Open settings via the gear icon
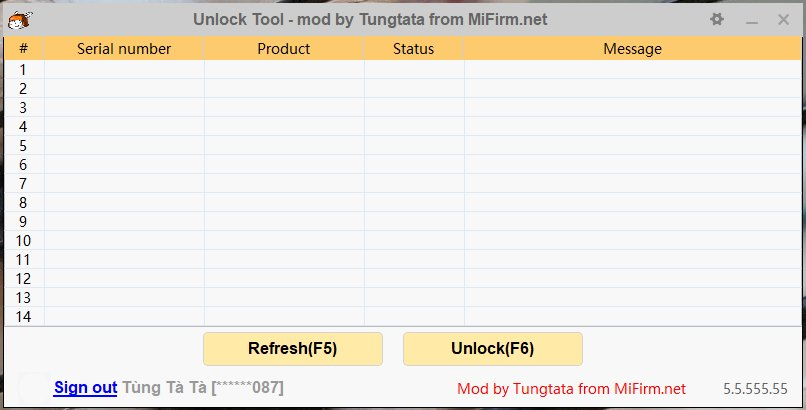Viewport: 806px width, 410px height. pos(716,19)
